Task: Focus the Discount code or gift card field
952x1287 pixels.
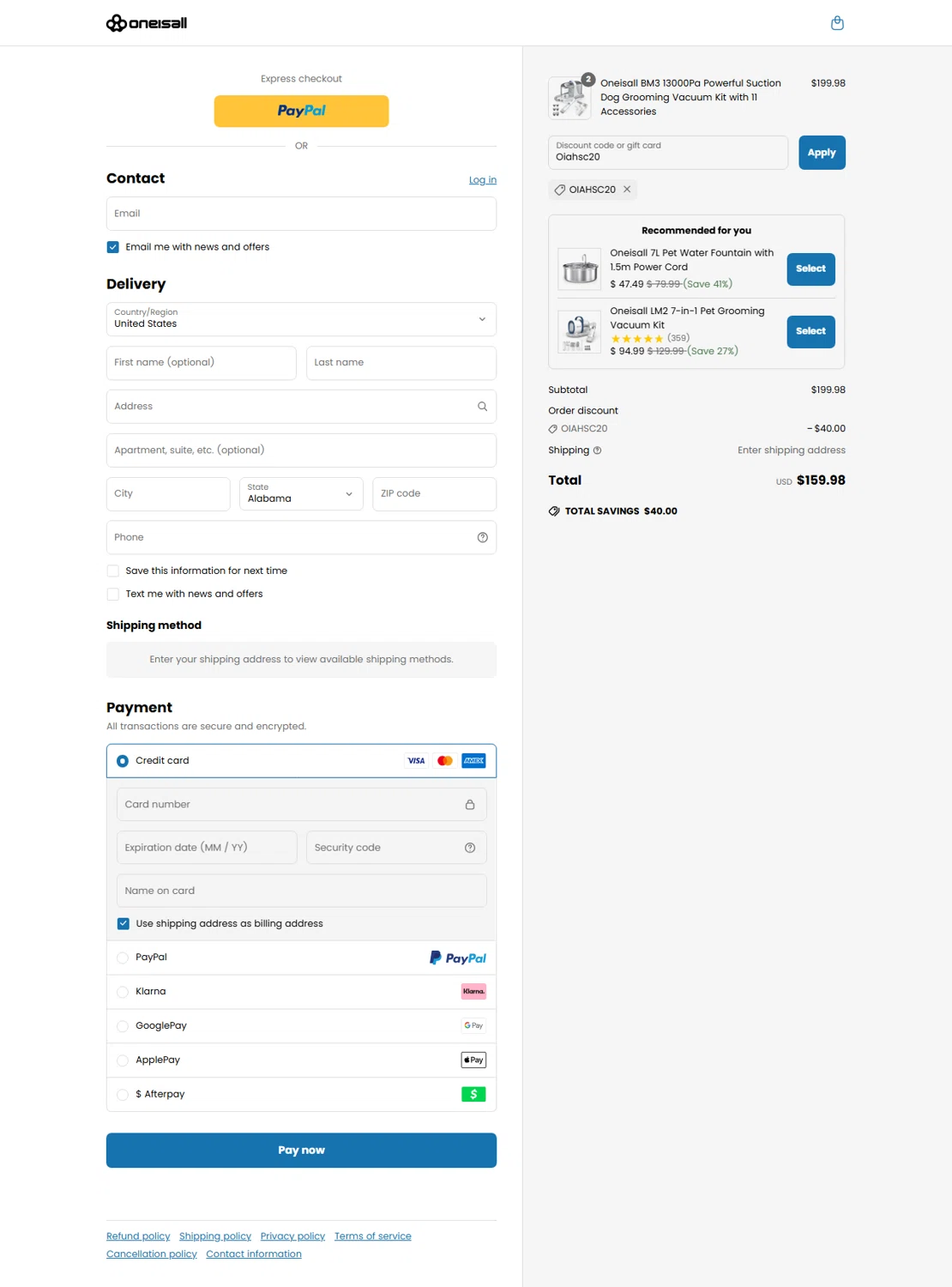Action: click(668, 153)
